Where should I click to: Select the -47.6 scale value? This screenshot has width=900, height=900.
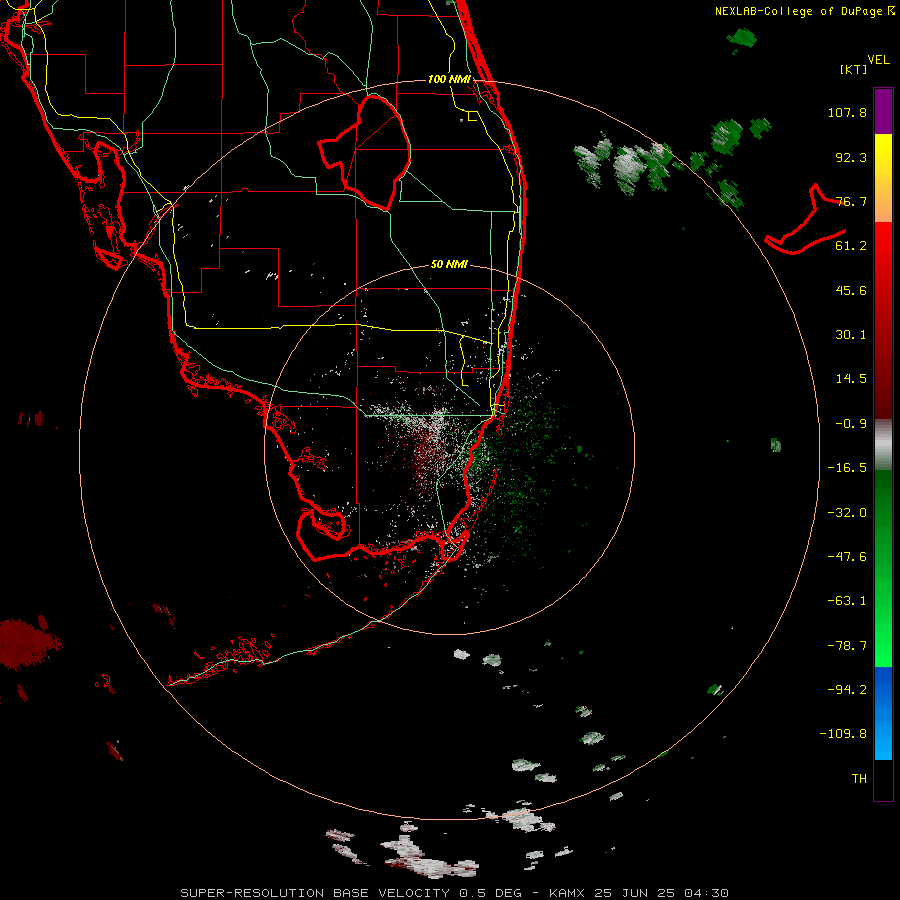pyautogui.click(x=847, y=557)
